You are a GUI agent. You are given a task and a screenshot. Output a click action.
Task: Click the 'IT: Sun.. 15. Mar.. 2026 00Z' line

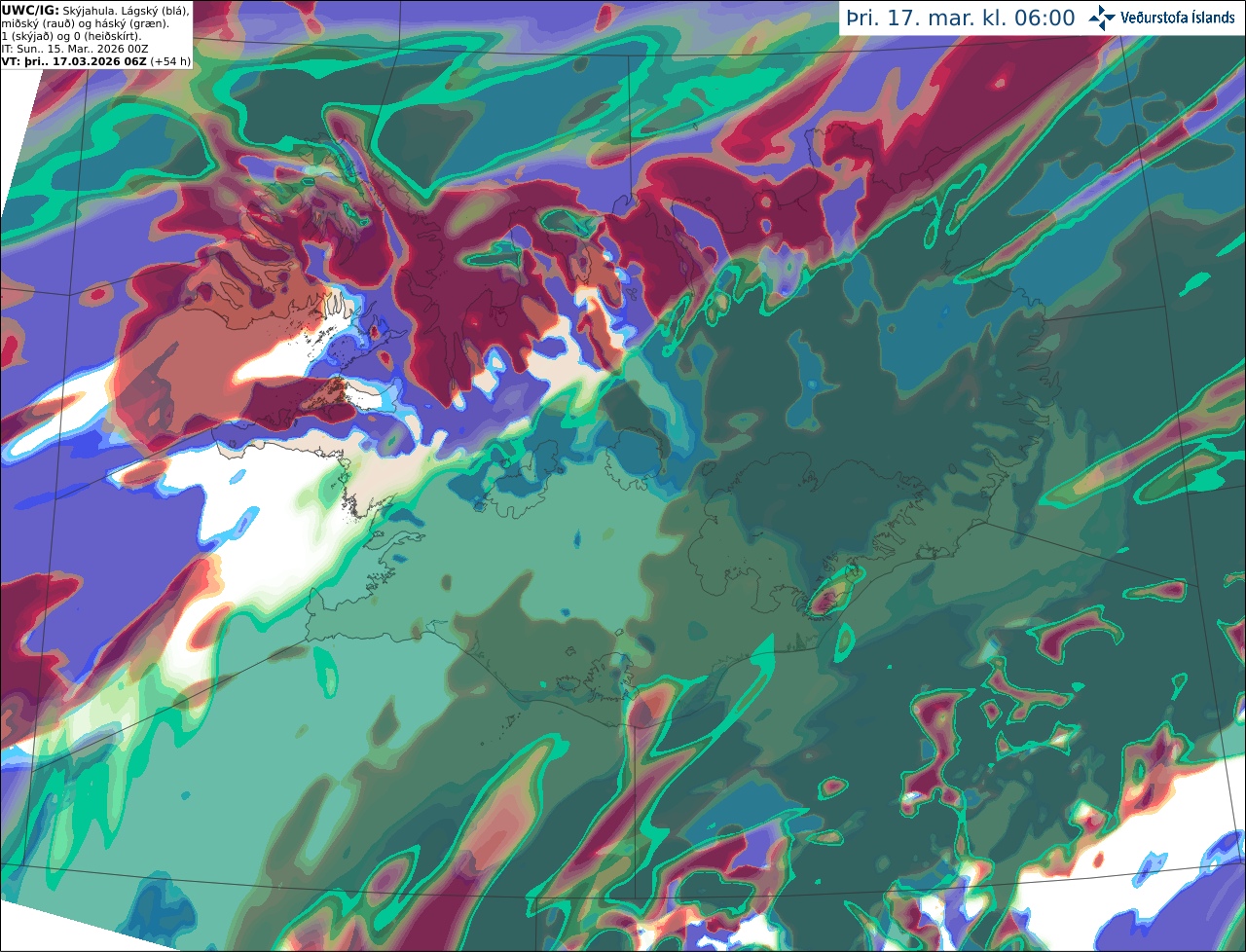(75, 49)
